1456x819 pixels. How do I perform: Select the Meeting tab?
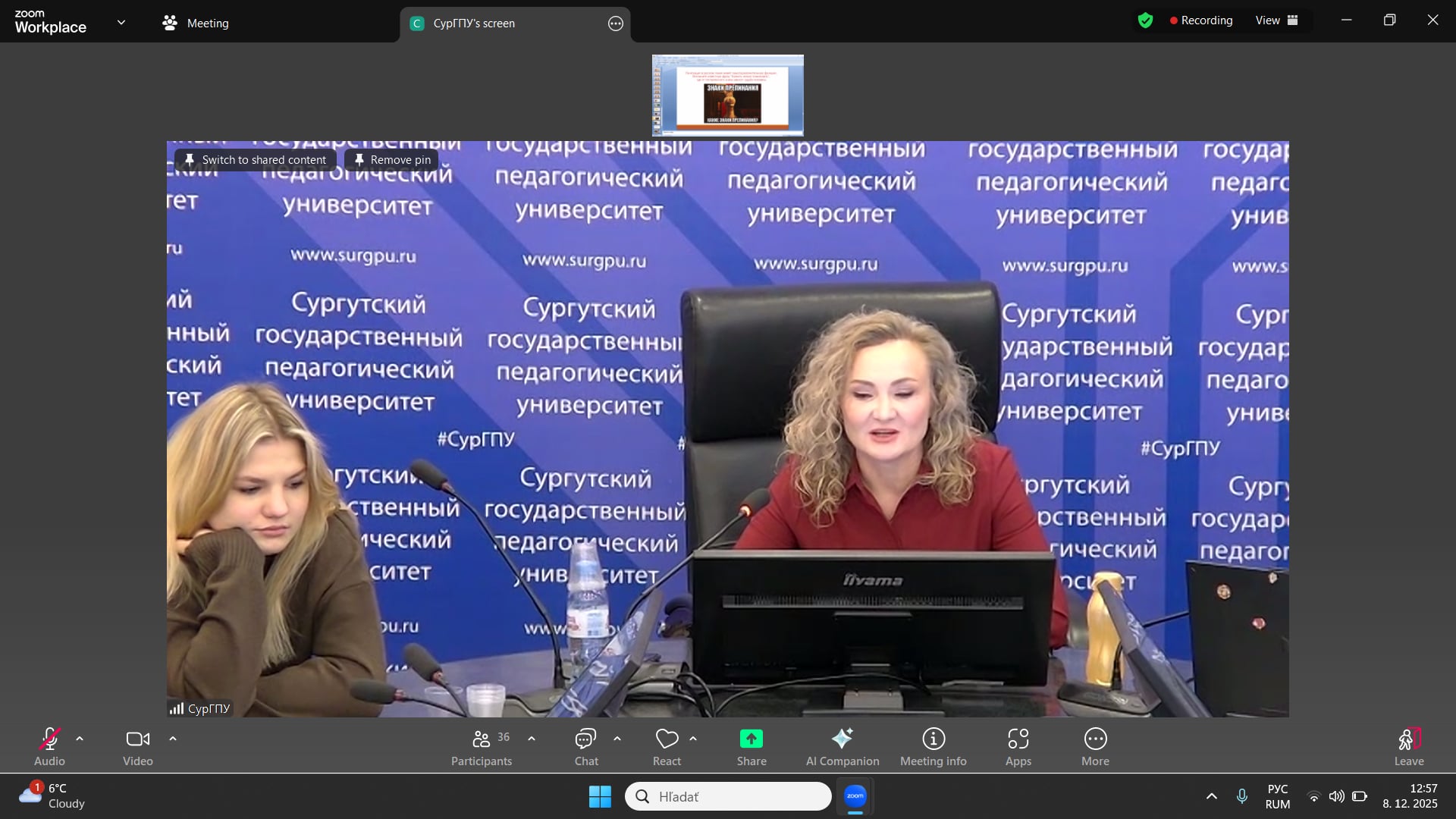196,24
